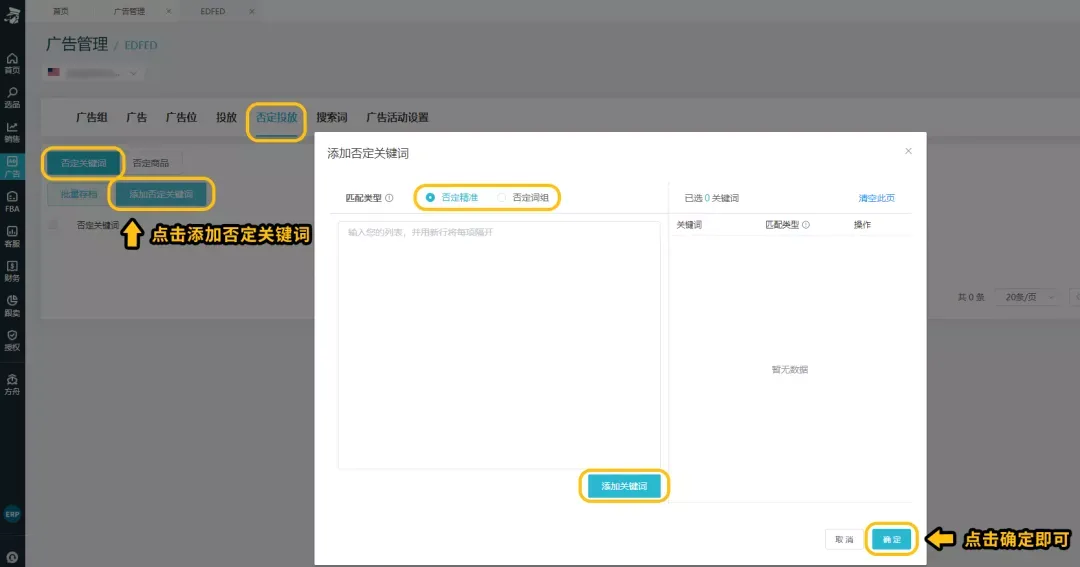Open 授权 authorization shield icon
This screenshot has height=567, width=1080.
(x=12, y=340)
